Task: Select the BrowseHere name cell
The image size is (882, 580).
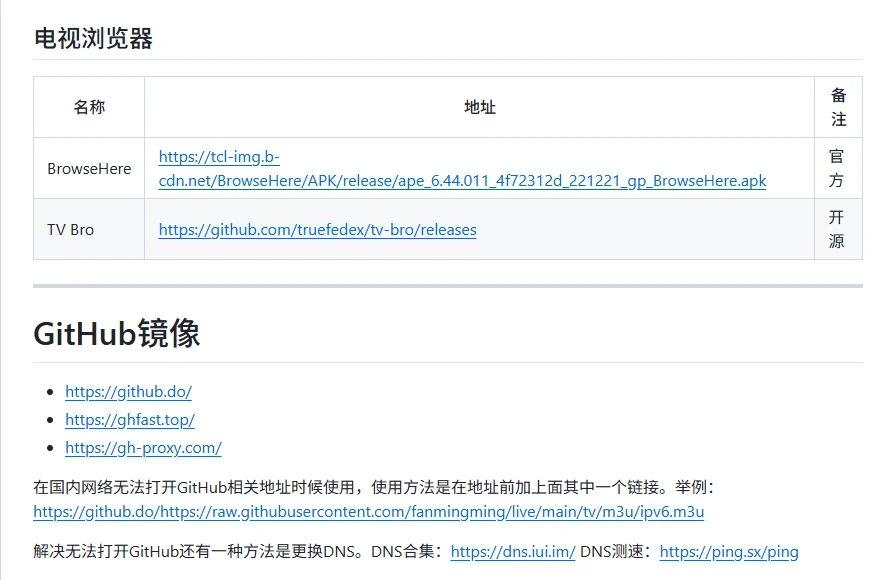Action: pyautogui.click(x=89, y=169)
